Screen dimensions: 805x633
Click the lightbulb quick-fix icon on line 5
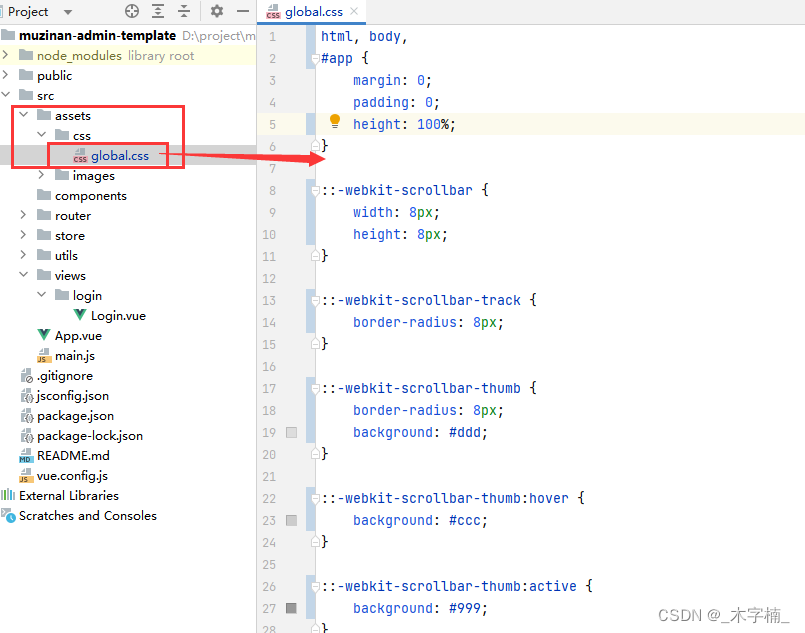coord(335,121)
